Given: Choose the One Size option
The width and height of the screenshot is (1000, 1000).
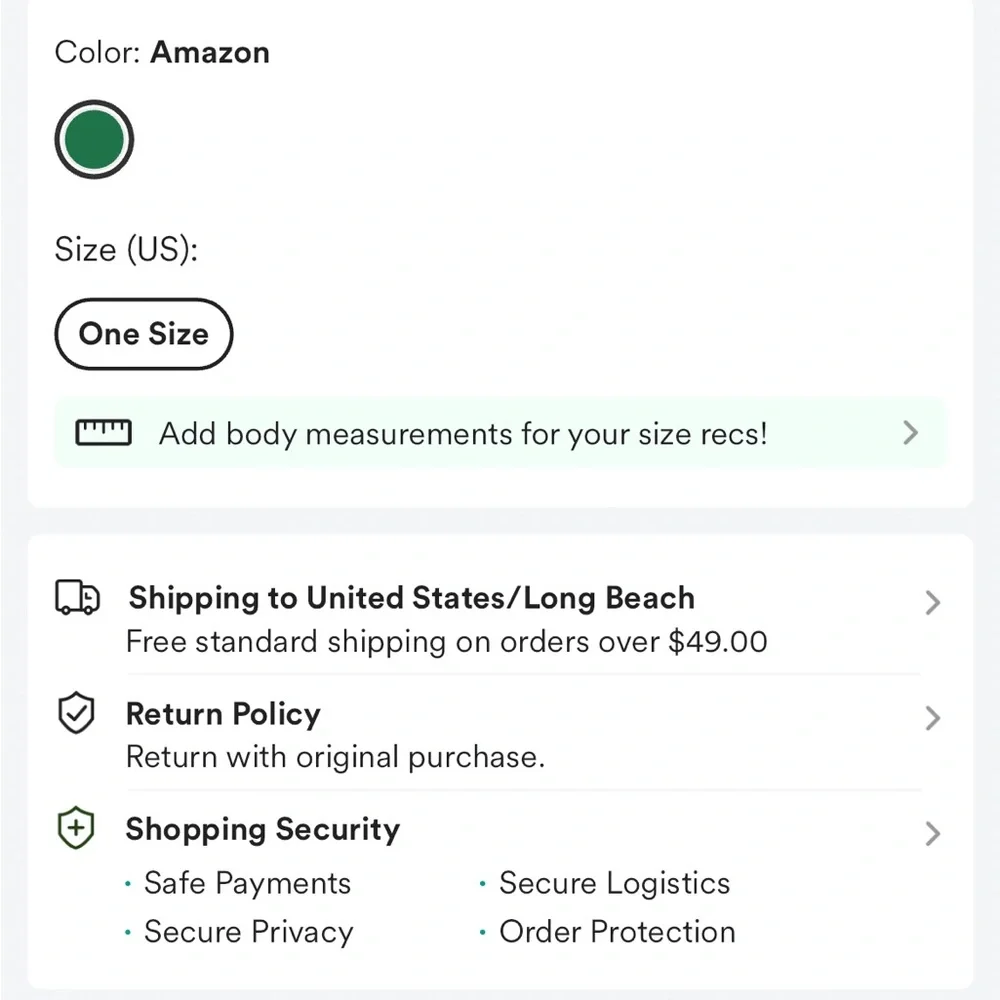Looking at the screenshot, I should (144, 334).
